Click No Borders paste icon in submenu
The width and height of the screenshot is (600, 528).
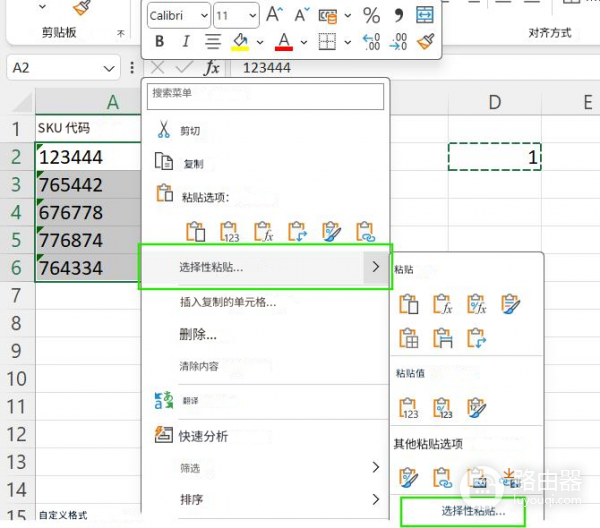[x=409, y=338]
